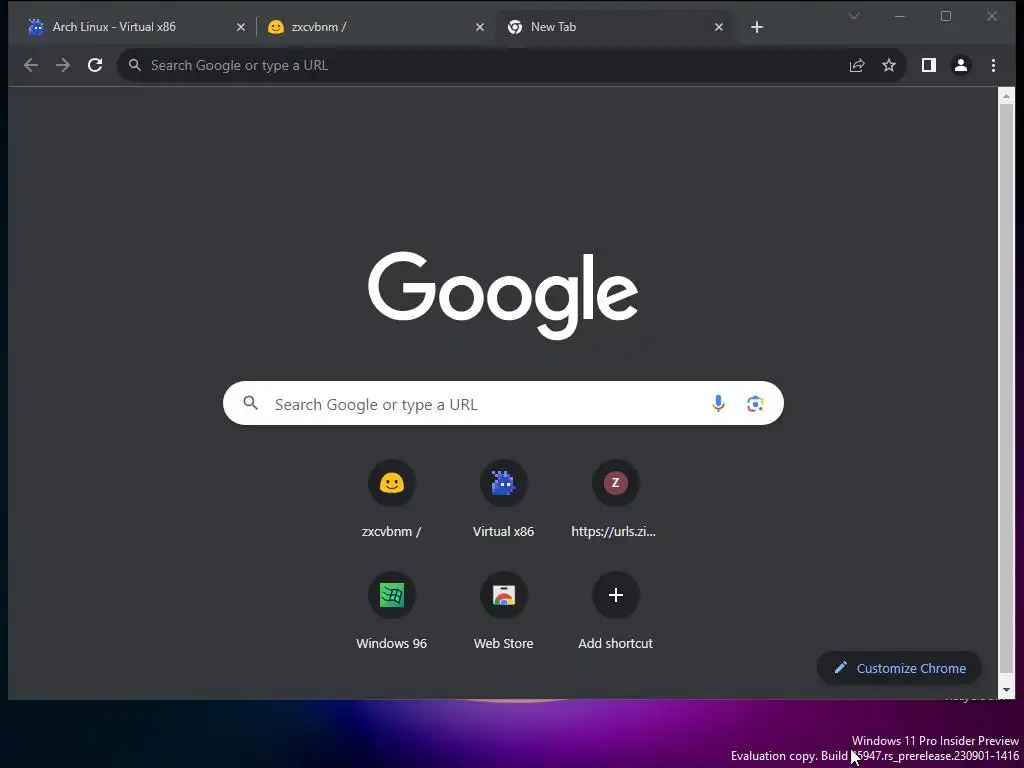Screen dimensions: 1024x768
Task: Click the Forward navigation arrow
Action: (x=63, y=65)
